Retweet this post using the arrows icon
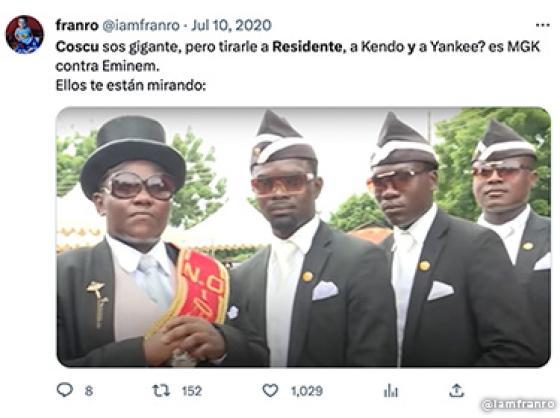The image size is (560, 418). tap(161, 390)
